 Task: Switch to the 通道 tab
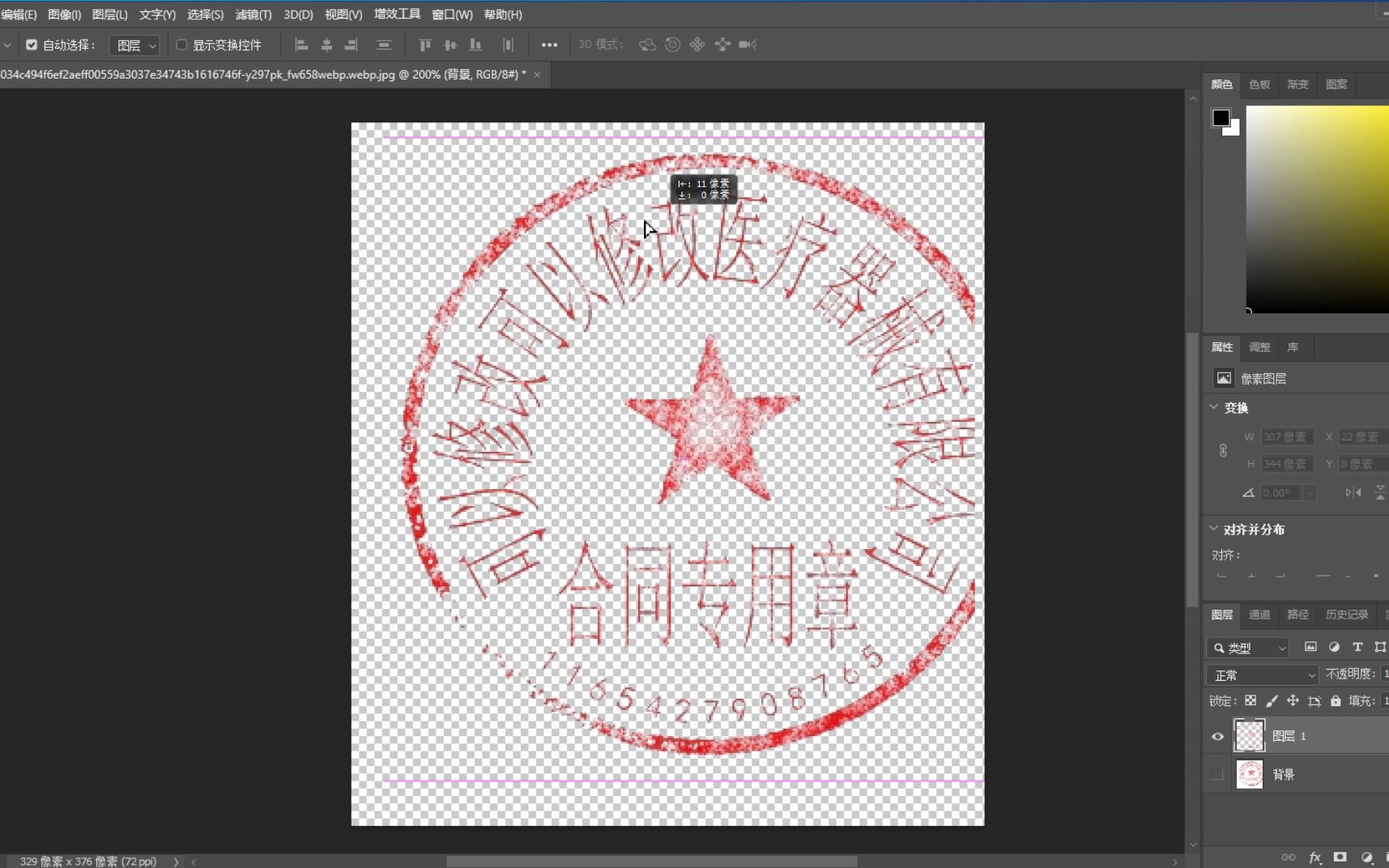tap(1259, 615)
